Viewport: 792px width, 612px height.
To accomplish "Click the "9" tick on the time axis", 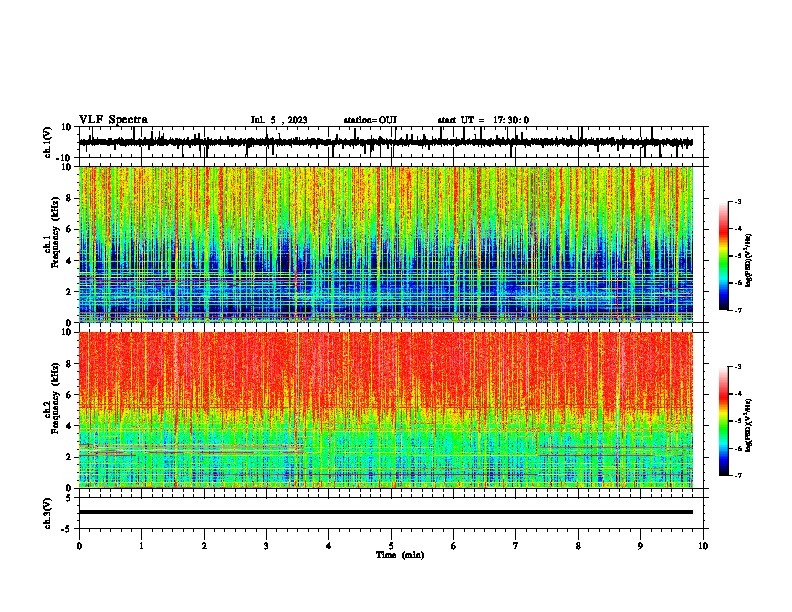I will [x=640, y=546].
